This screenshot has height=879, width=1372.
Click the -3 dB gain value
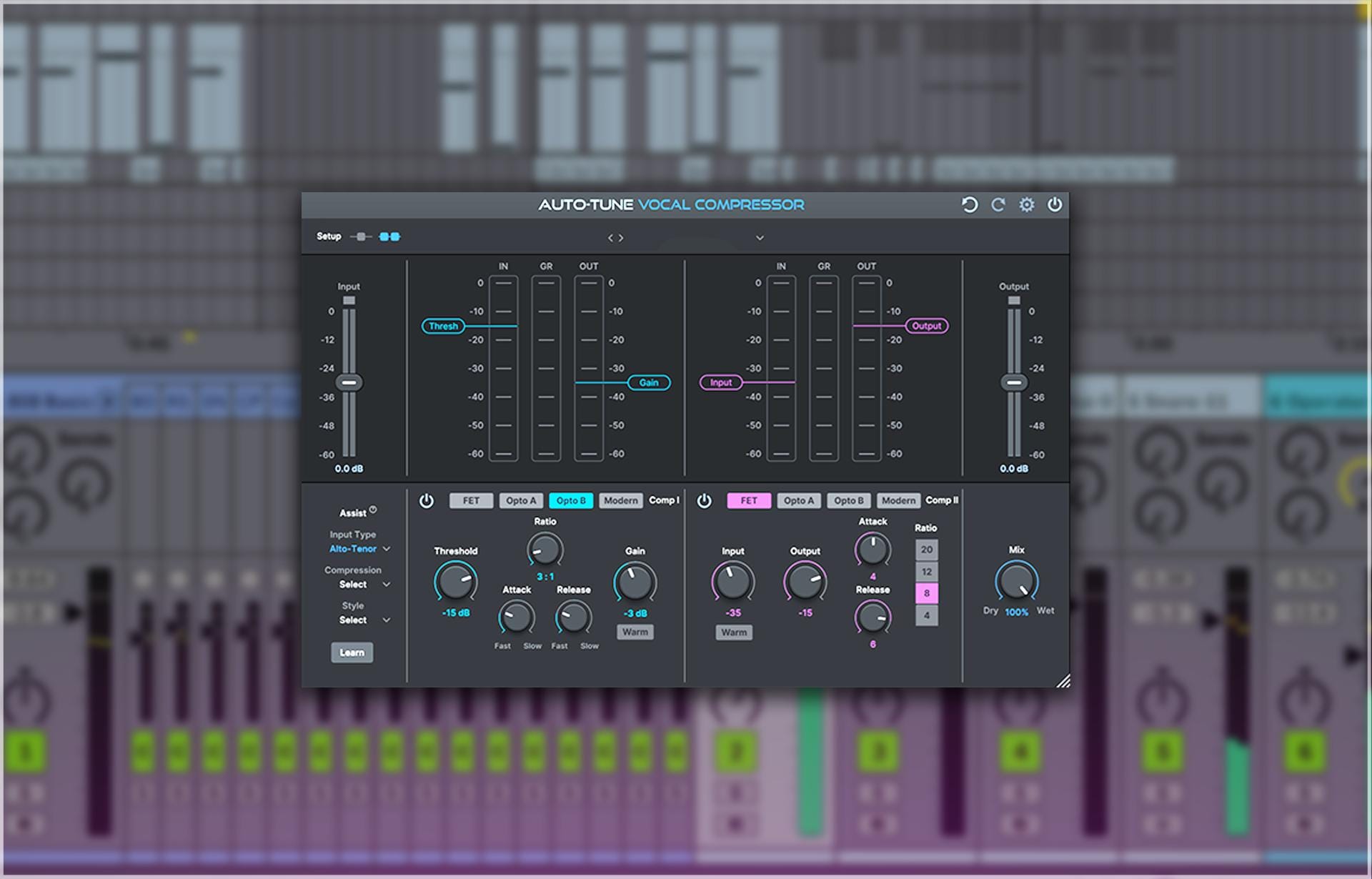point(635,614)
